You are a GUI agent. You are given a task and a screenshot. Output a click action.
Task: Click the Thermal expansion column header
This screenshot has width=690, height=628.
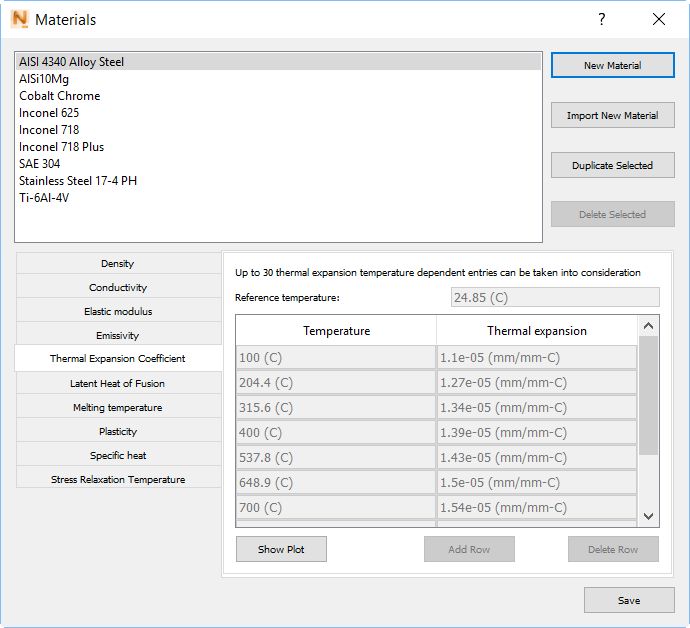537,331
